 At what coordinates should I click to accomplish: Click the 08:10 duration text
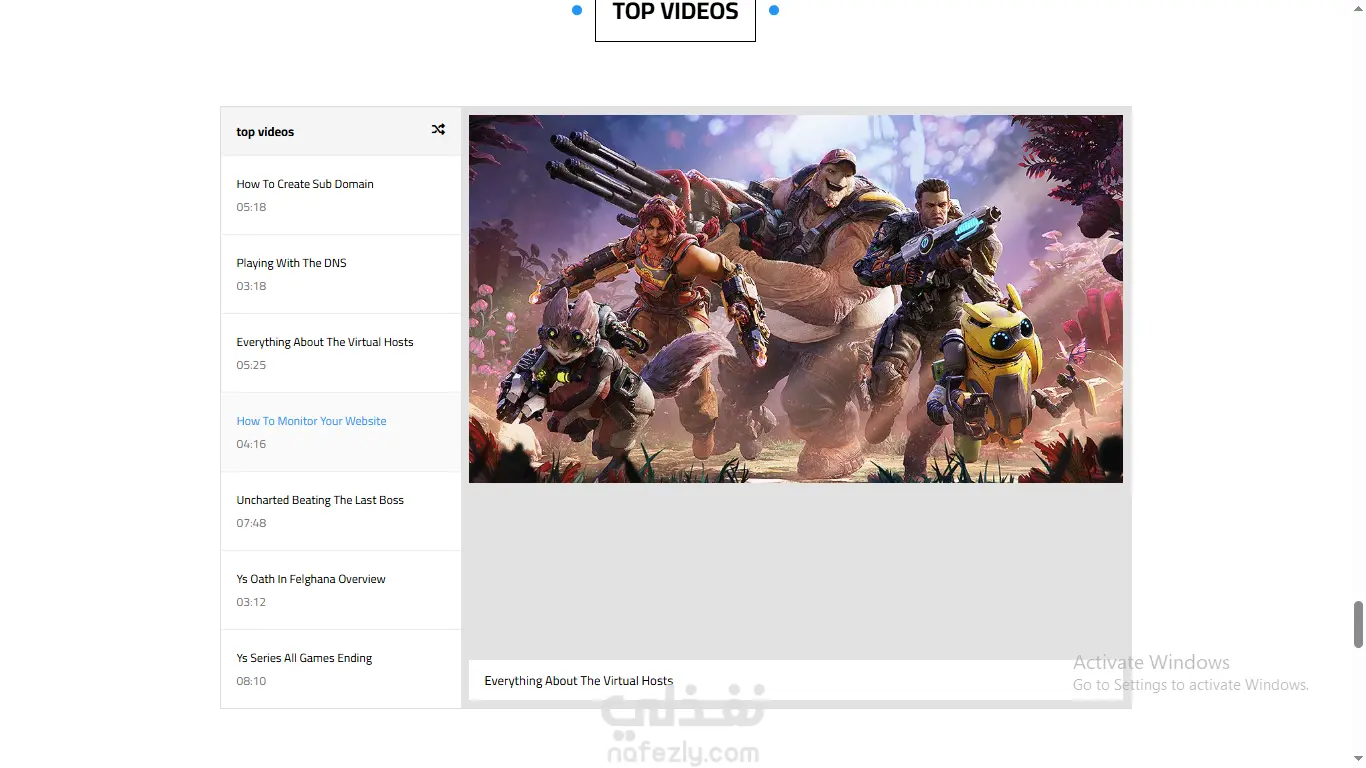coord(251,681)
